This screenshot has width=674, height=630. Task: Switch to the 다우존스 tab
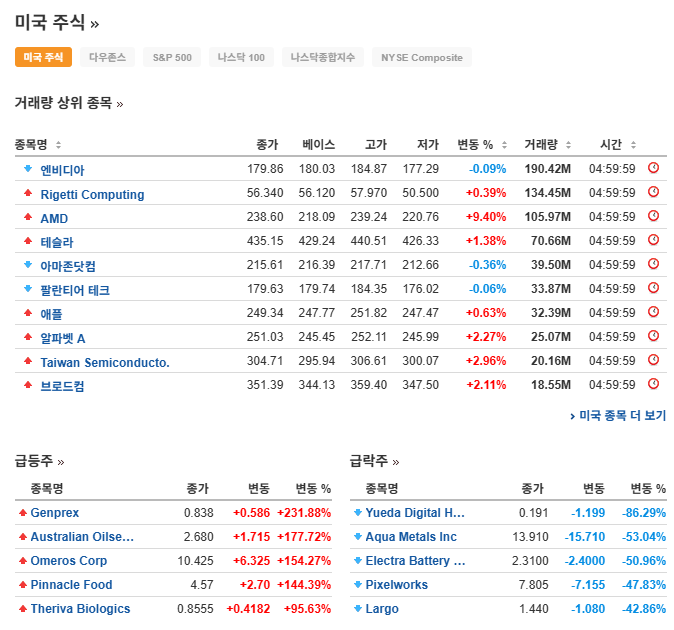107,57
